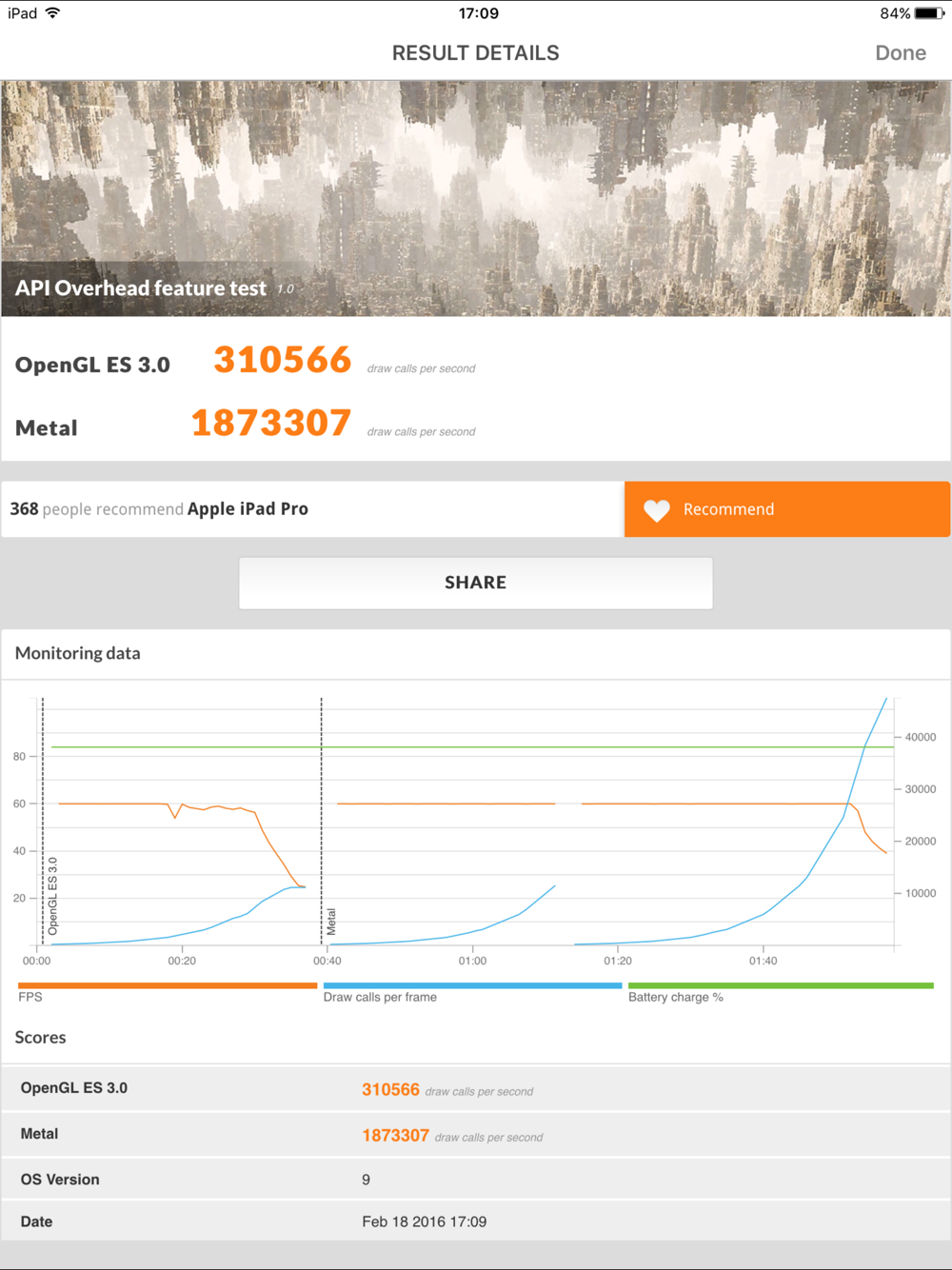This screenshot has width=952, height=1270.
Task: Click the Recommend button
Action: 787,509
